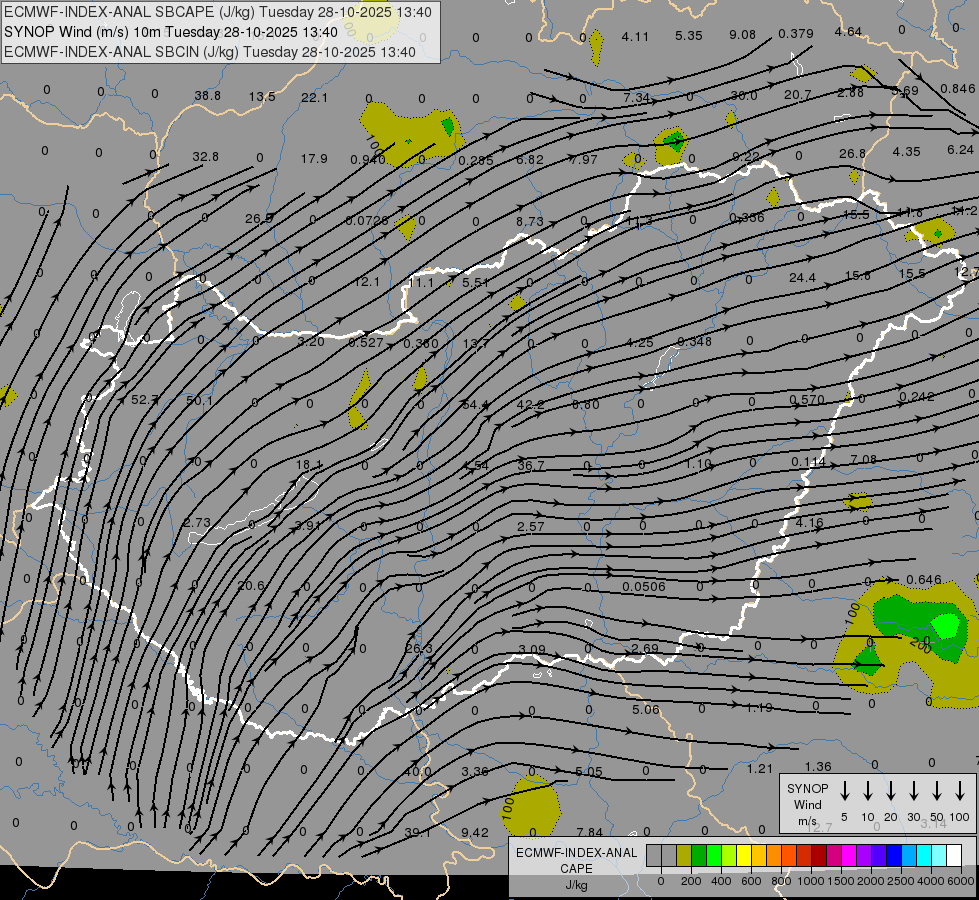
Task: Click the map value 0.0506
Action: 644,586
